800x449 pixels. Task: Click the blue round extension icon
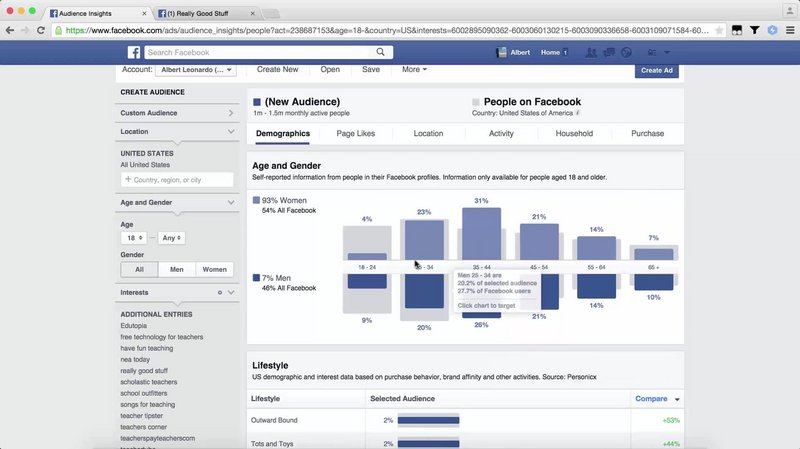click(772, 30)
